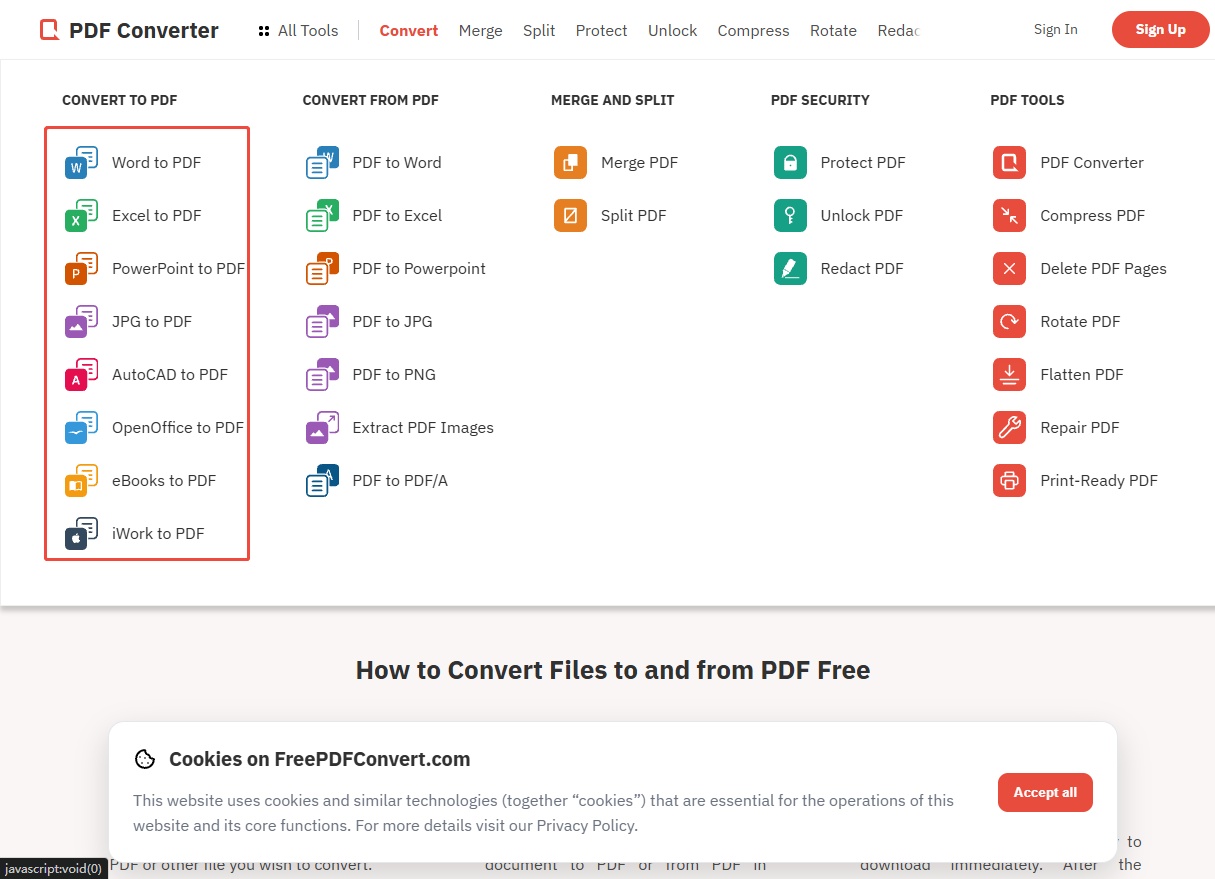Image resolution: width=1215 pixels, height=879 pixels.
Task: Open the Split PDF link text
Action: (x=633, y=215)
